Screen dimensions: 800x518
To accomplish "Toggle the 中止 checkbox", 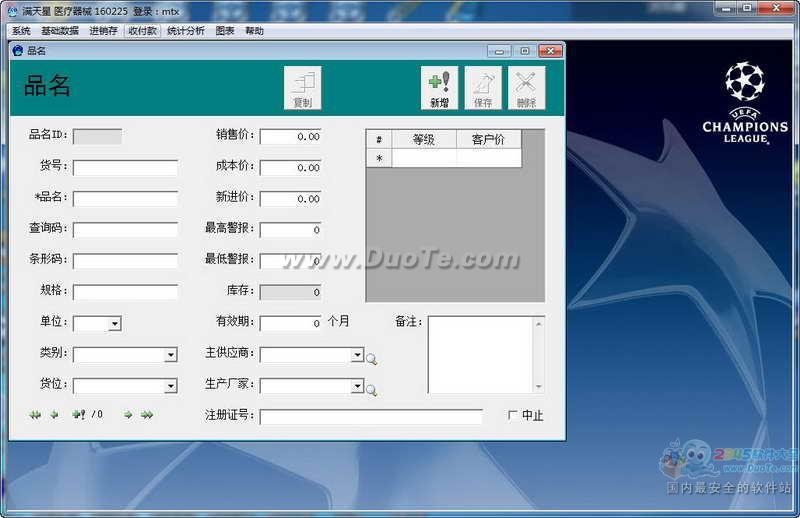I will pyautogui.click(x=512, y=415).
